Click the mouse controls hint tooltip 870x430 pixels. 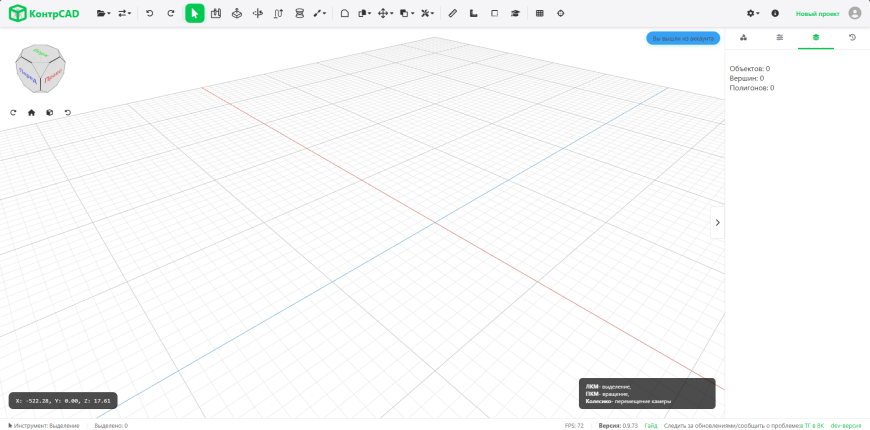647,393
